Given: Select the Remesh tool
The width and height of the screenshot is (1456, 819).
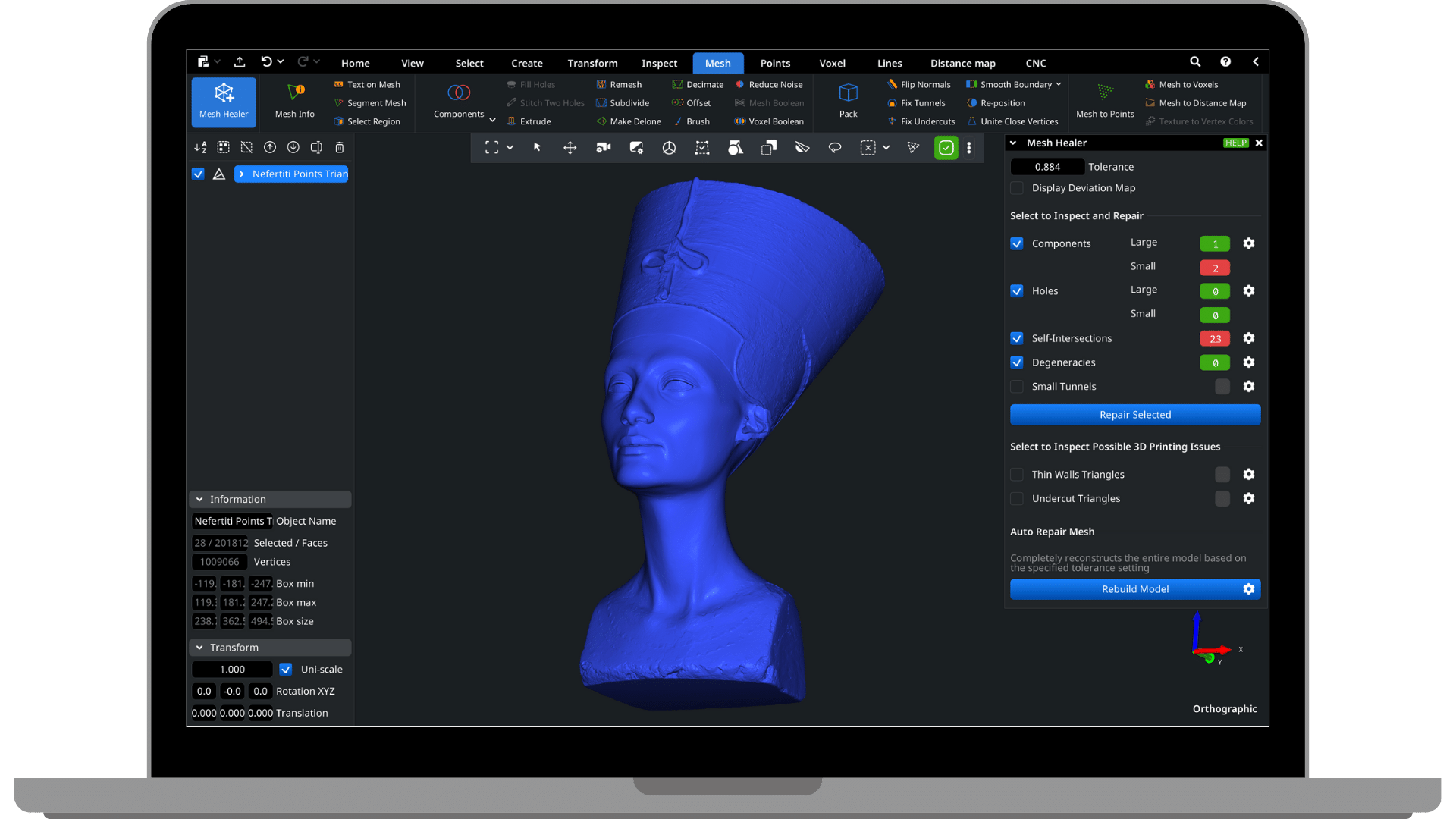Looking at the screenshot, I should tap(619, 85).
